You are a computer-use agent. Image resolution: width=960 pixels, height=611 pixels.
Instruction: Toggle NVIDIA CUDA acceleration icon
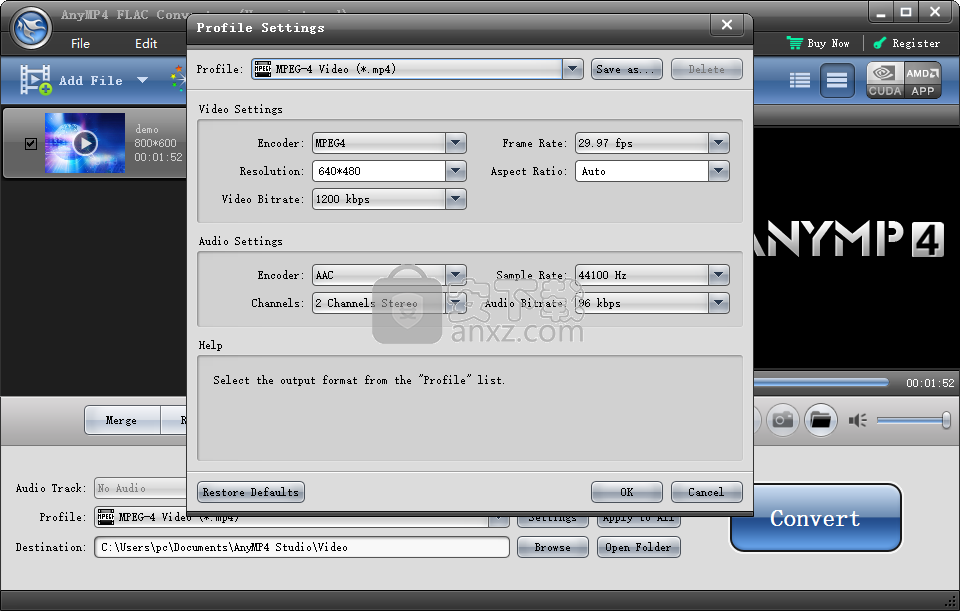coord(885,80)
